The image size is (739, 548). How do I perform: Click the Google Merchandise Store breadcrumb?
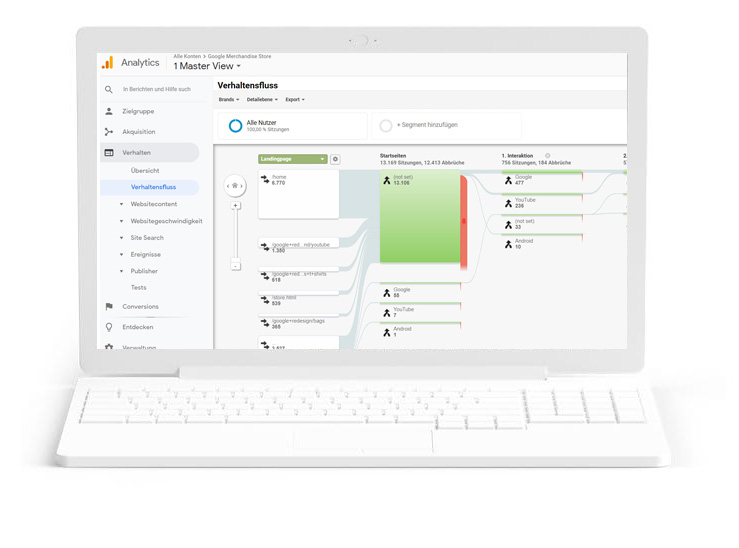click(x=239, y=56)
